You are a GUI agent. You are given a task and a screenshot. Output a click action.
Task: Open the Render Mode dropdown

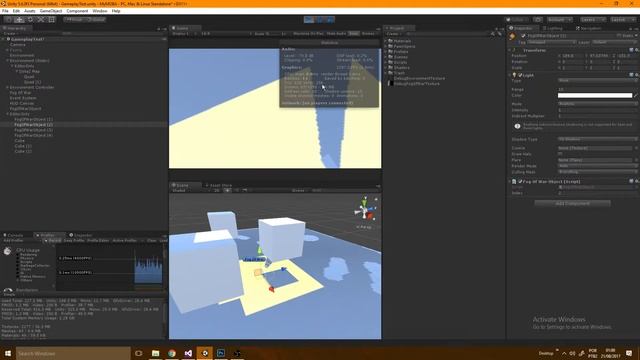[598, 166]
